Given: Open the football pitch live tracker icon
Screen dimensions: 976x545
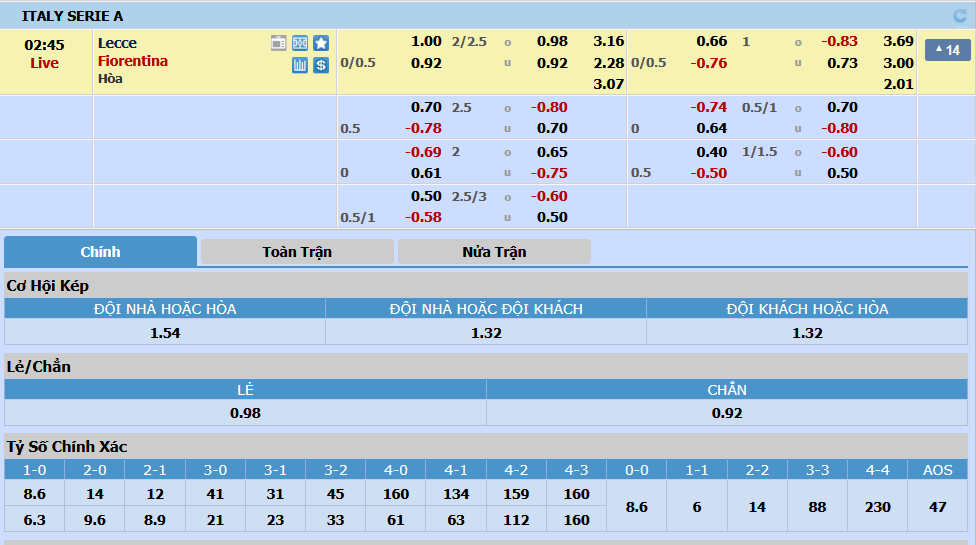Looking at the screenshot, I should tap(300, 43).
